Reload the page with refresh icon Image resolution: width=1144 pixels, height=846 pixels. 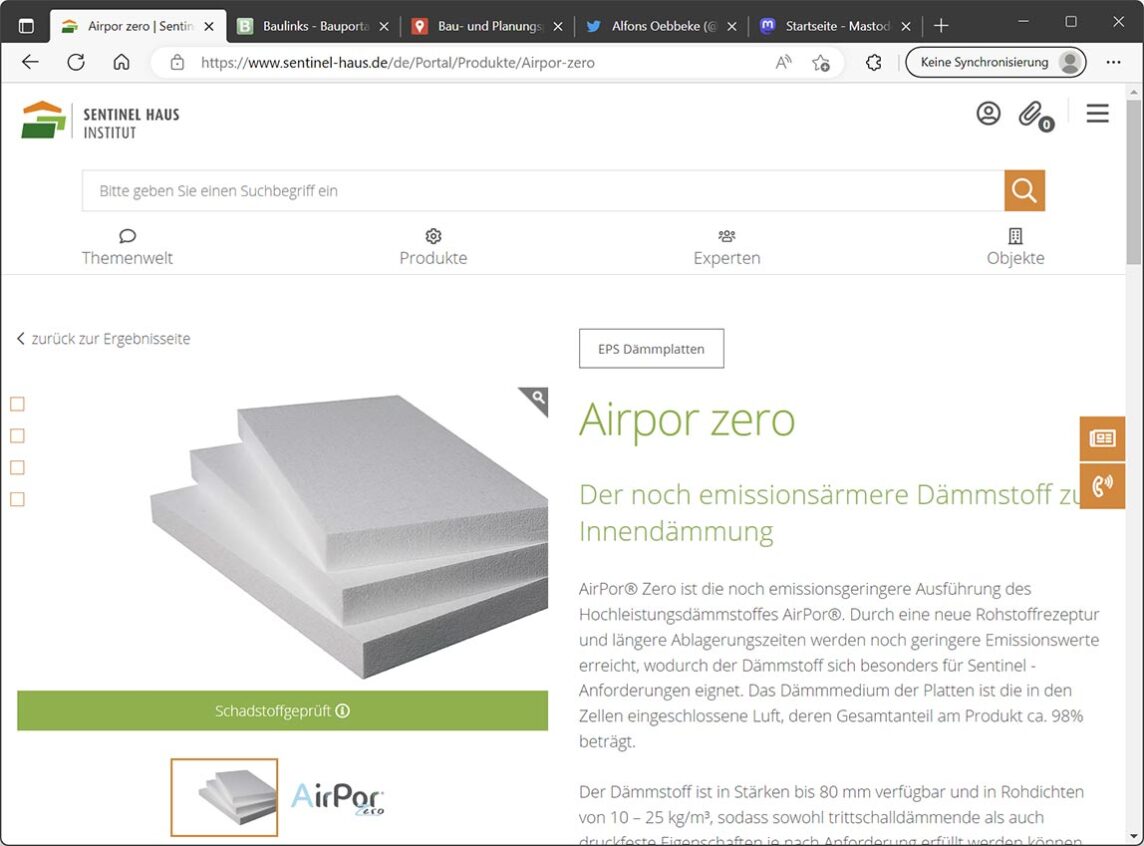pos(76,62)
